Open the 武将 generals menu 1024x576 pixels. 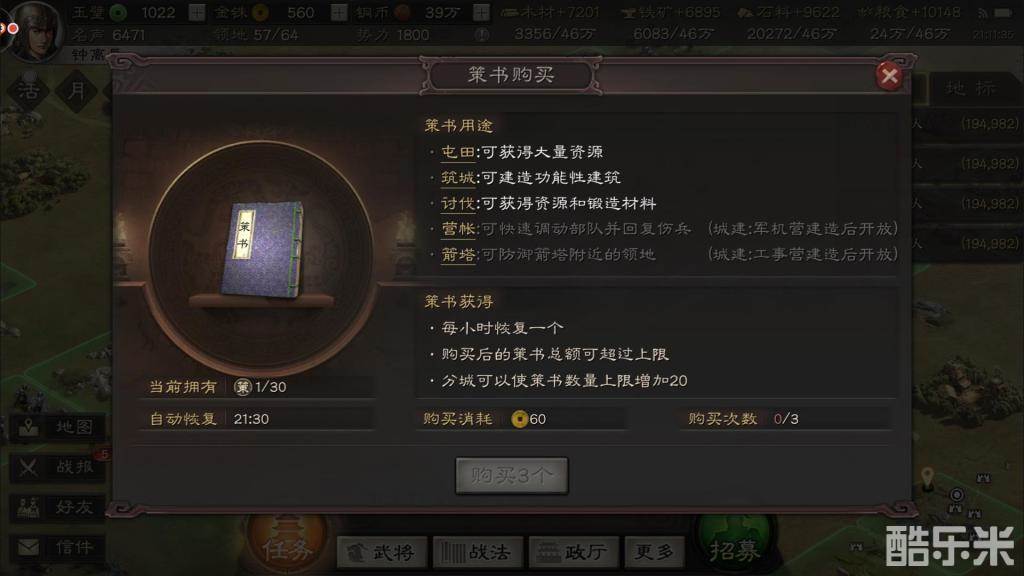383,552
